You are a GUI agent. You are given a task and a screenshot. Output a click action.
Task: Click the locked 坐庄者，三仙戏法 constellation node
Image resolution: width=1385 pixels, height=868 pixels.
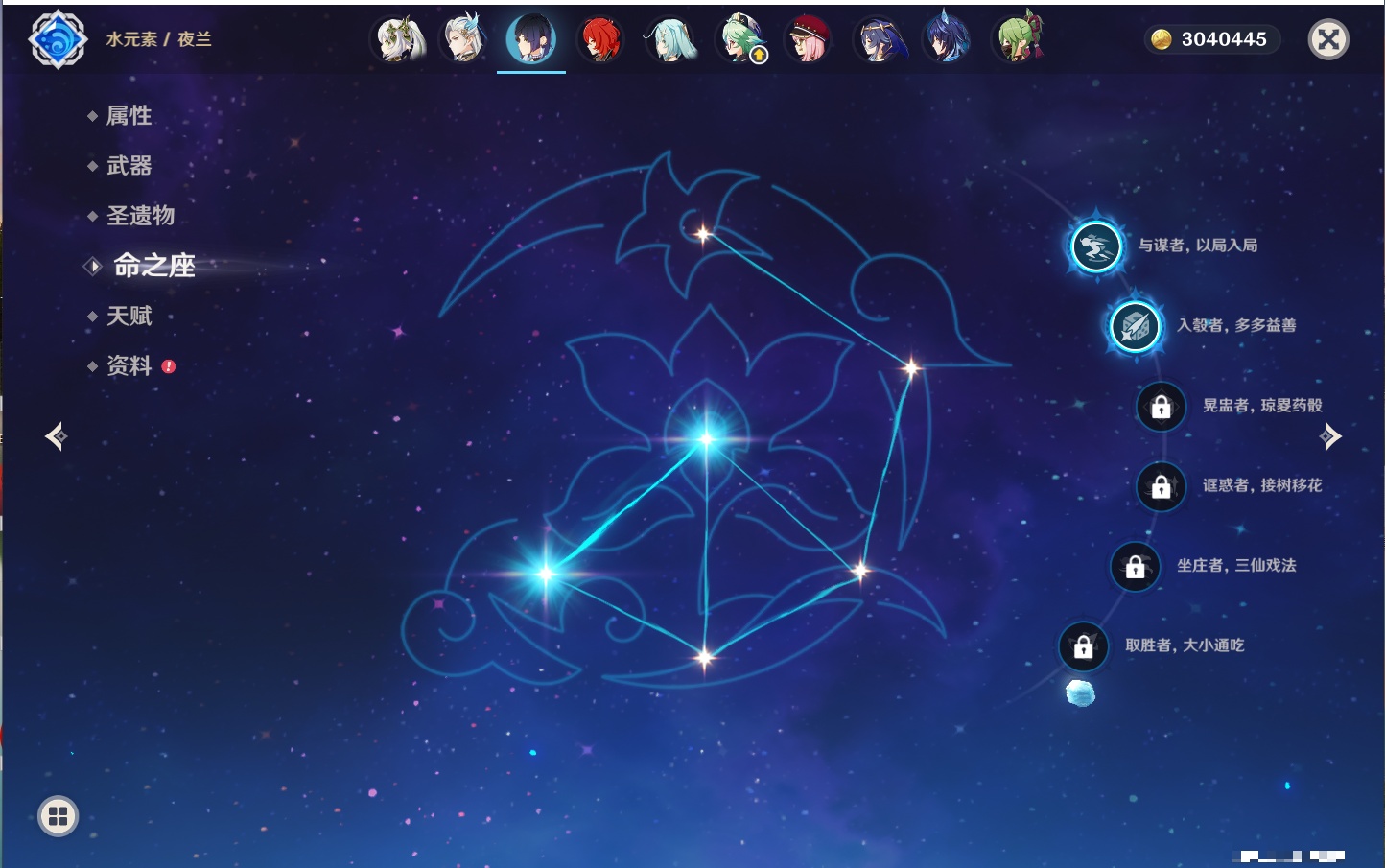[1135, 567]
